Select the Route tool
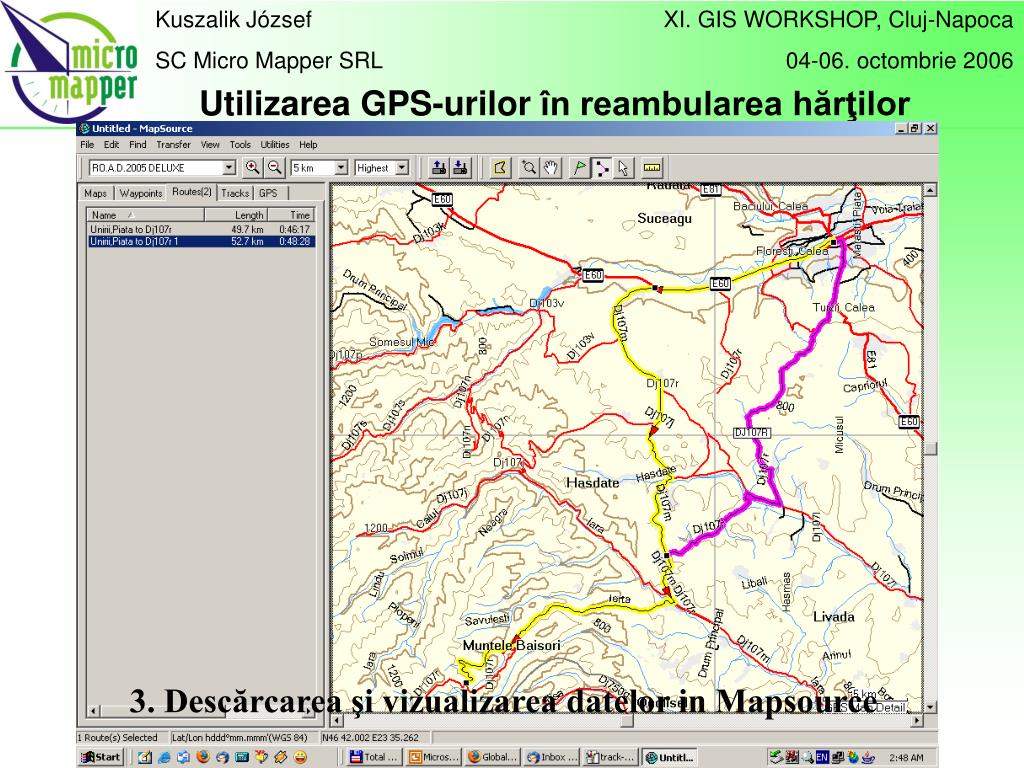Screen dimensions: 1024x768 point(601,168)
